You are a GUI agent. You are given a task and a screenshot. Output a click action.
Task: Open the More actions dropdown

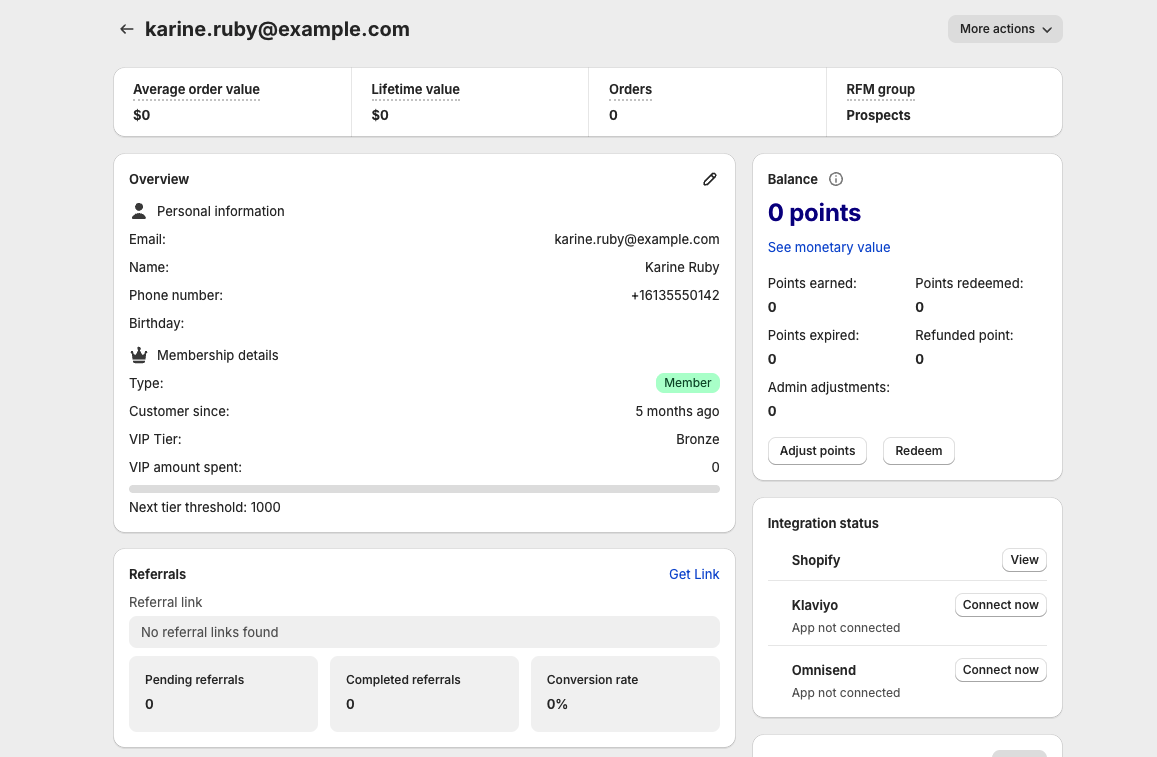tap(1004, 29)
